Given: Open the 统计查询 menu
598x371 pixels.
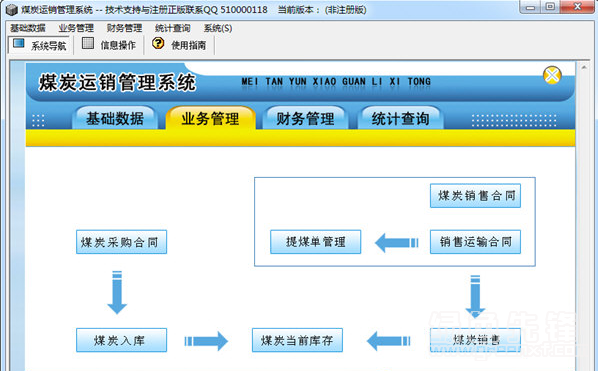Looking at the screenshot, I should (172, 28).
